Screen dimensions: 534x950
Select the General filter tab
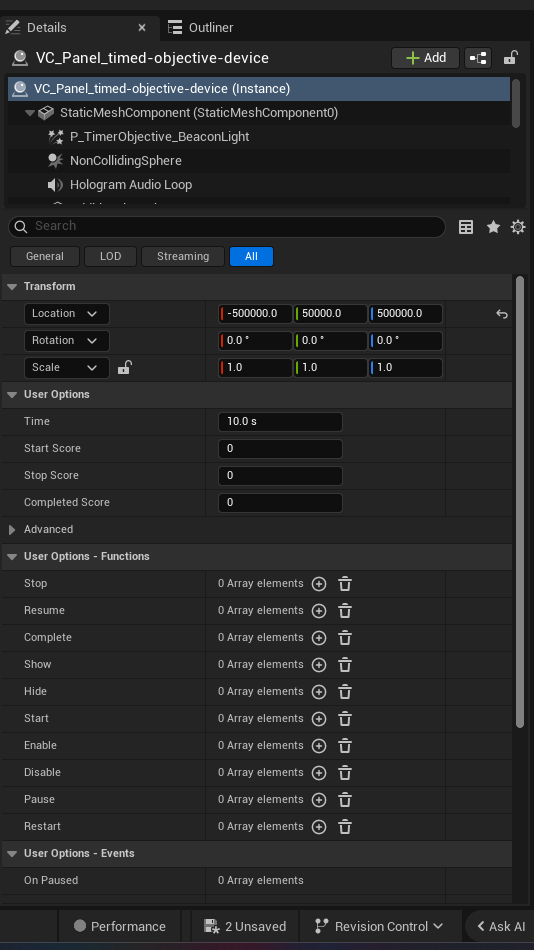(x=45, y=256)
